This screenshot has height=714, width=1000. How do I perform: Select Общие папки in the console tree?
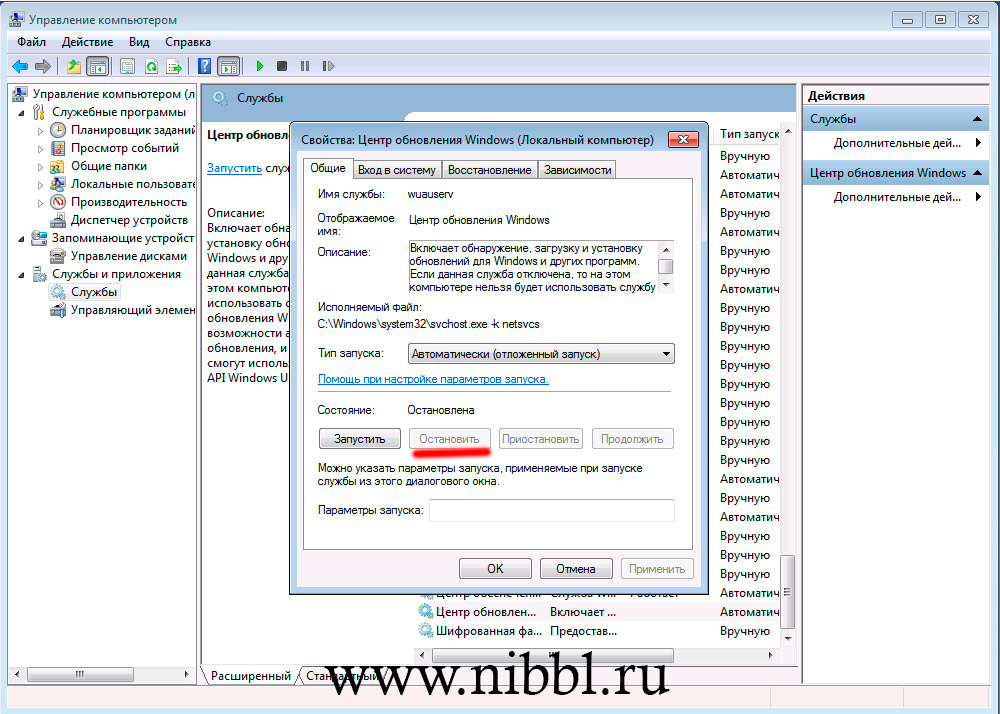[109, 166]
